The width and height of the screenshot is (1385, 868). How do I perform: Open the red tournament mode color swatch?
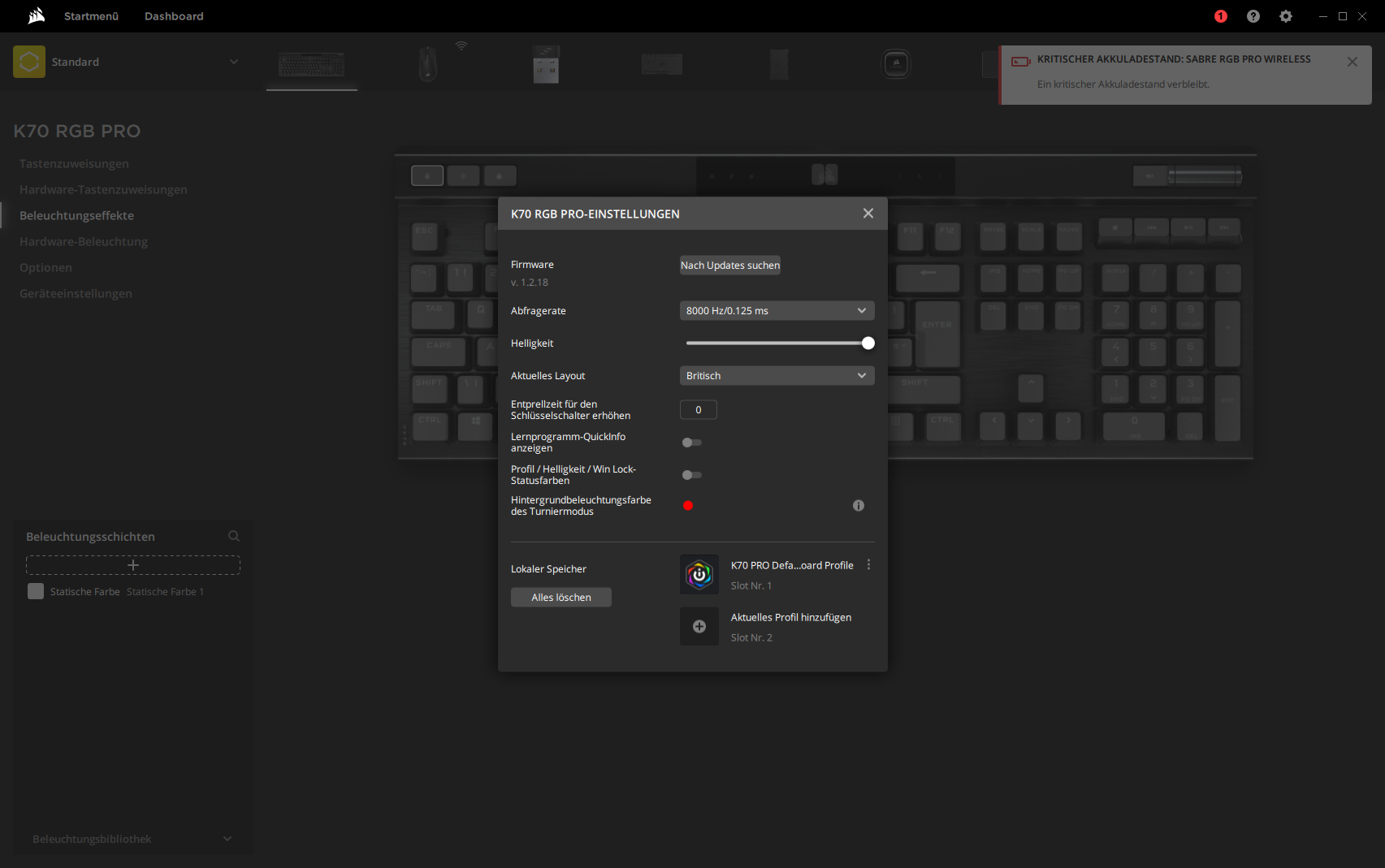pos(688,506)
